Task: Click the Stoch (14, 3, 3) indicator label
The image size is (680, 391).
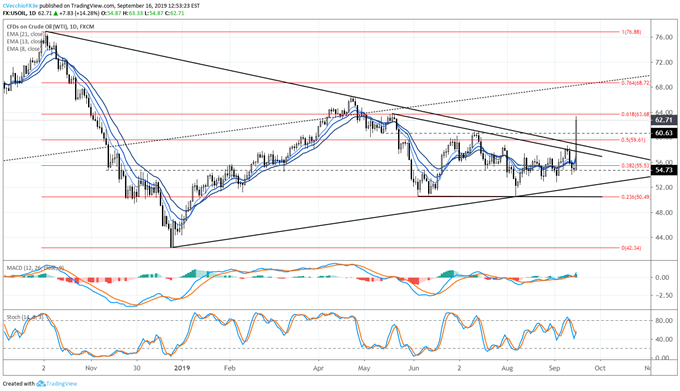Action: 25,317
